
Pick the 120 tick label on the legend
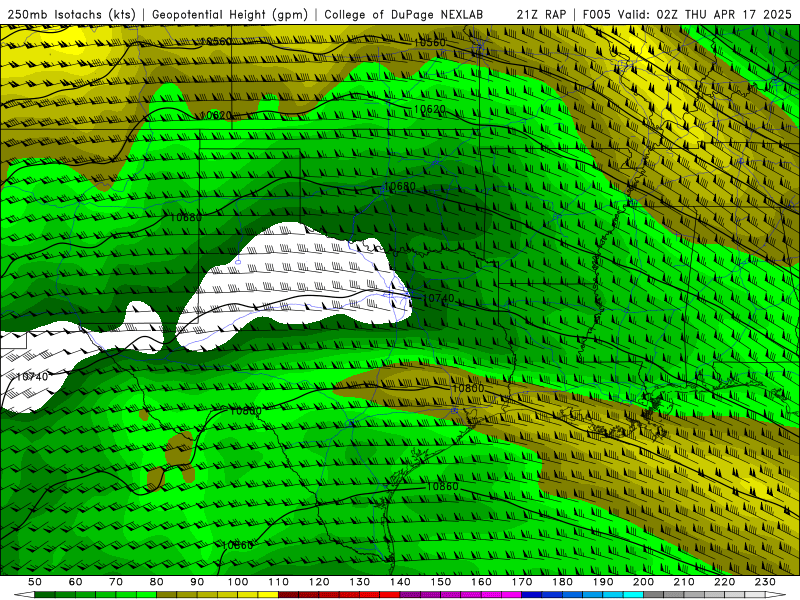(x=319, y=582)
